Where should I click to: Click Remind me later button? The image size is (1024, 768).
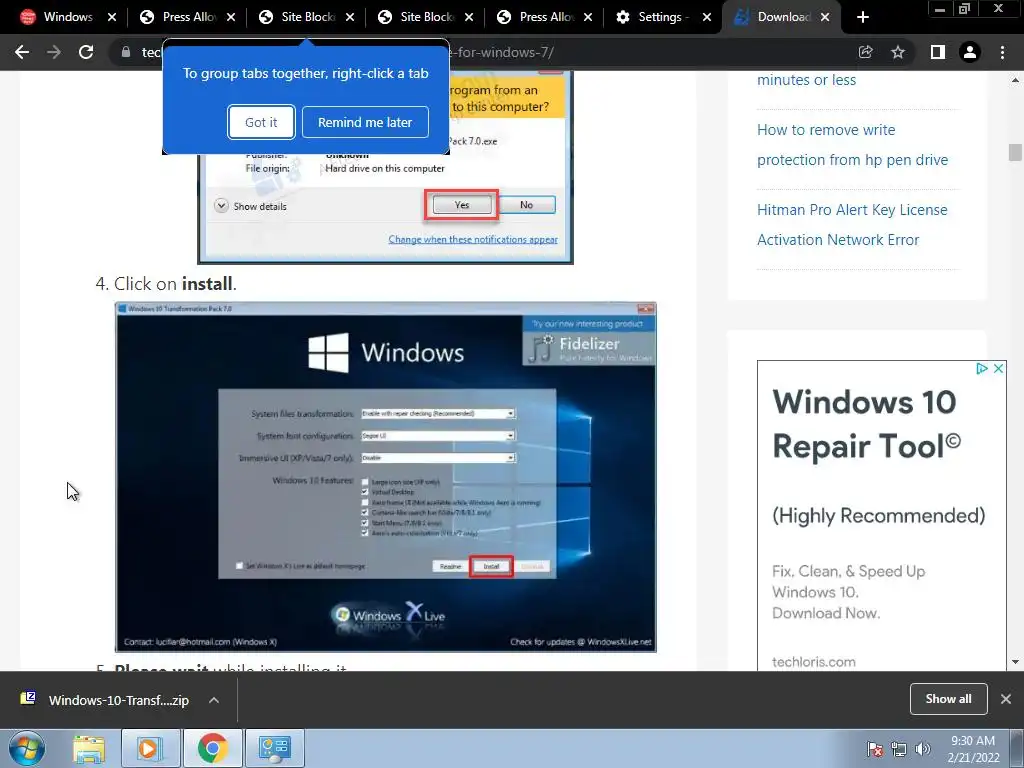point(365,122)
